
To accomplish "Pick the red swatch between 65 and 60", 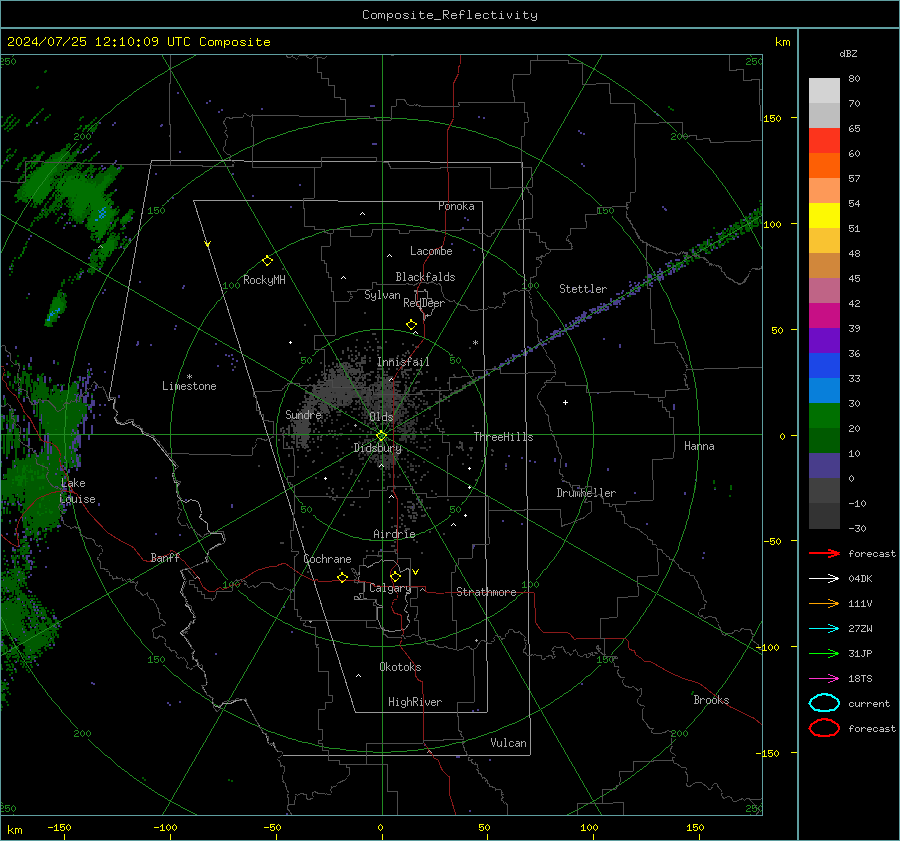I will pyautogui.click(x=824, y=141).
